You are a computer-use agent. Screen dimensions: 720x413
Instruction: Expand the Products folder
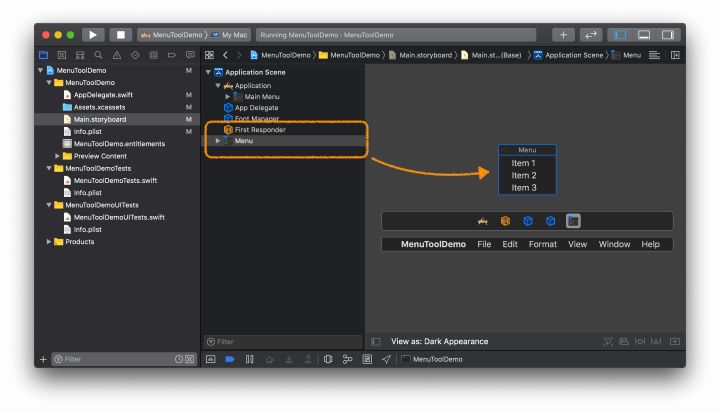pos(49,242)
